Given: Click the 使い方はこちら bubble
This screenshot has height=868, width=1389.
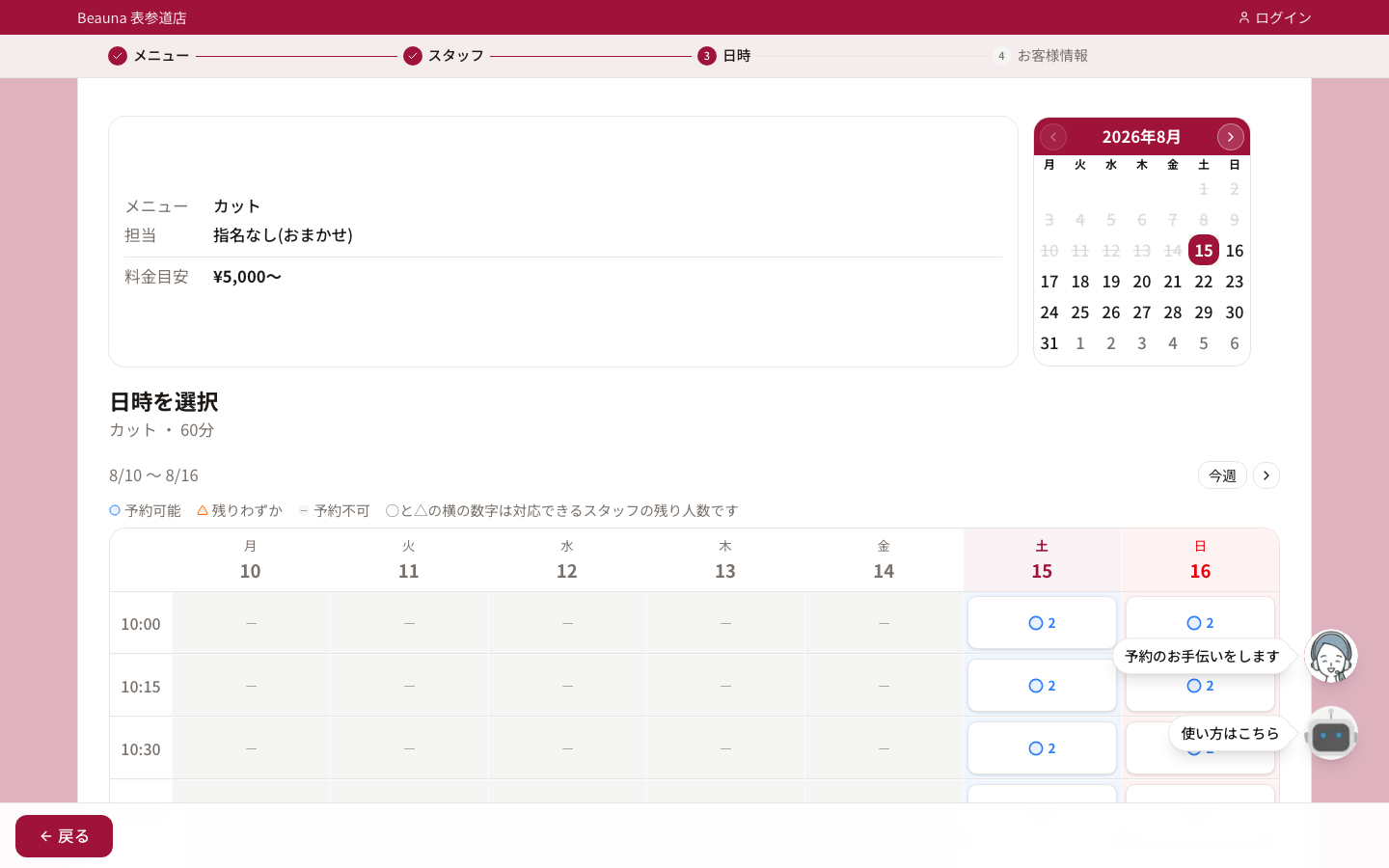Looking at the screenshot, I should pyautogui.click(x=1230, y=734).
